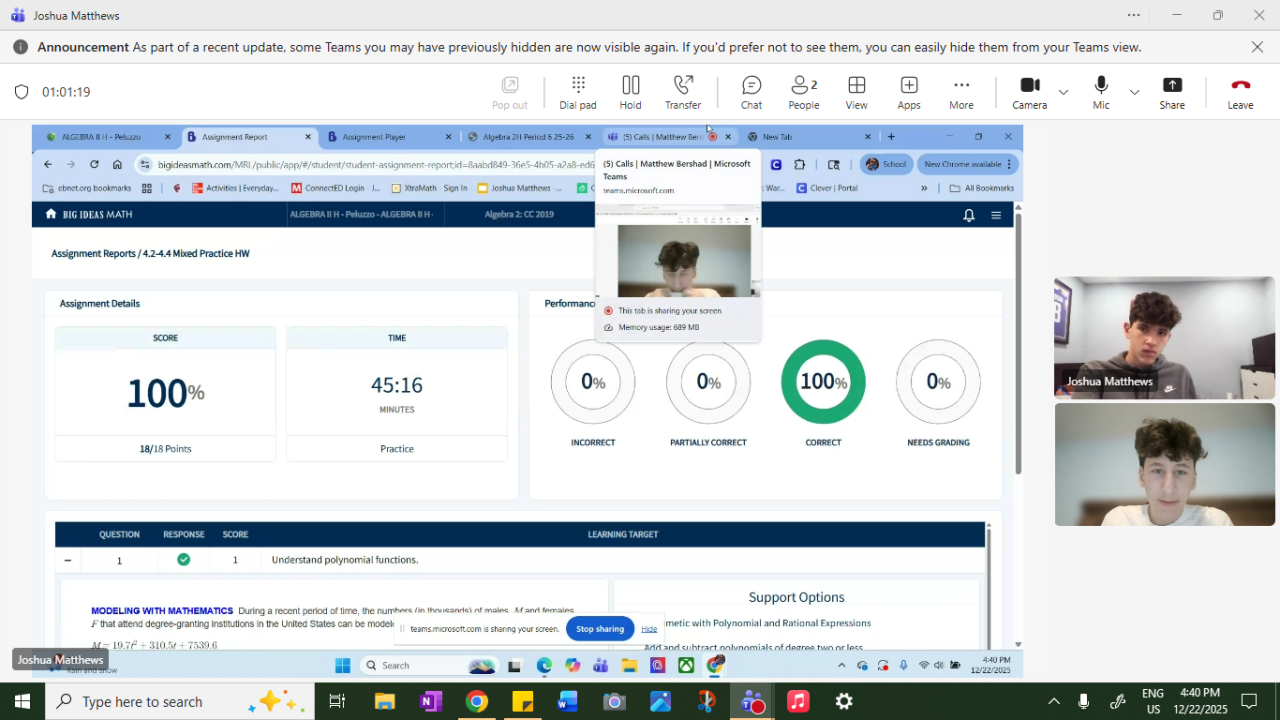1280x720 pixels.
Task: Dismiss the Announcement banner
Action: tap(1257, 47)
